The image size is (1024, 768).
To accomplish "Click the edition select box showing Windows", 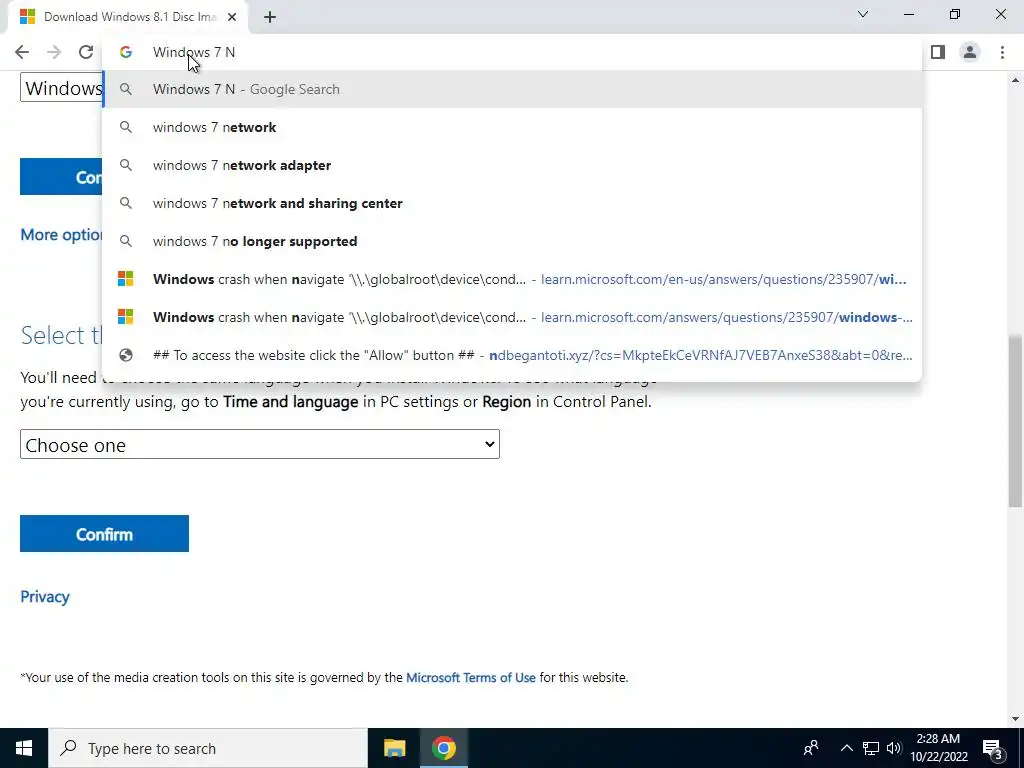I will point(61,88).
